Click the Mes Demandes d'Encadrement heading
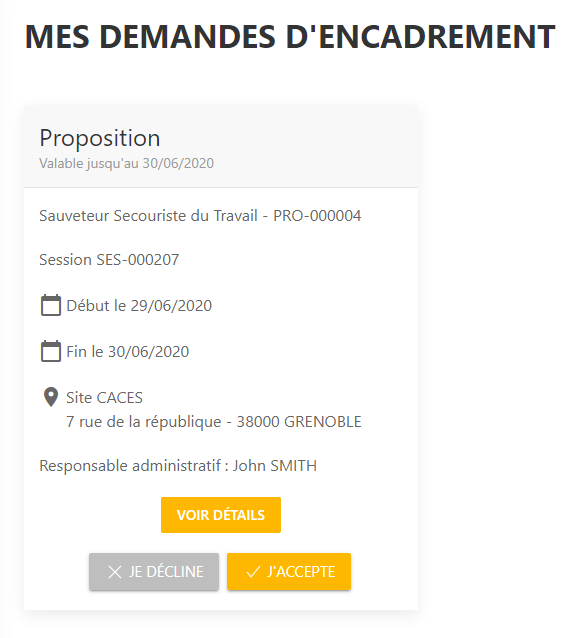The image size is (573, 638). click(290, 37)
